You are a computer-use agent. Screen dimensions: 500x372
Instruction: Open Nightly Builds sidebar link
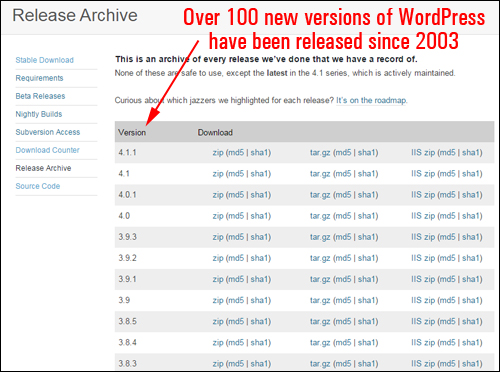pyautogui.click(x=39, y=114)
